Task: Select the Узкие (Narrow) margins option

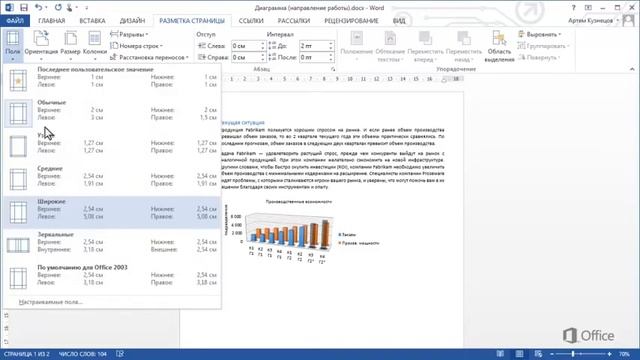Action: 112,146
